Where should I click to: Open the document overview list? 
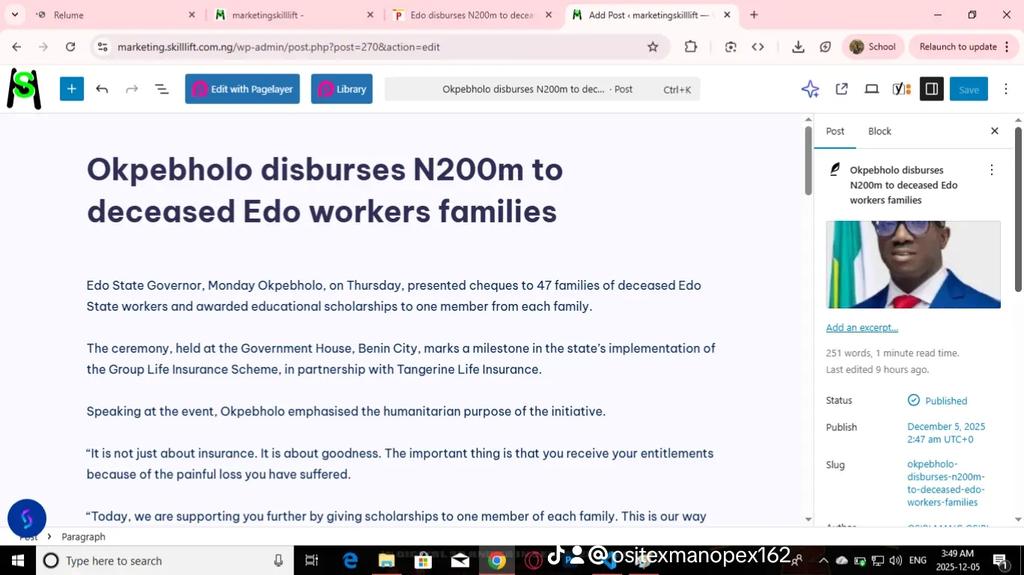pyautogui.click(x=161, y=89)
